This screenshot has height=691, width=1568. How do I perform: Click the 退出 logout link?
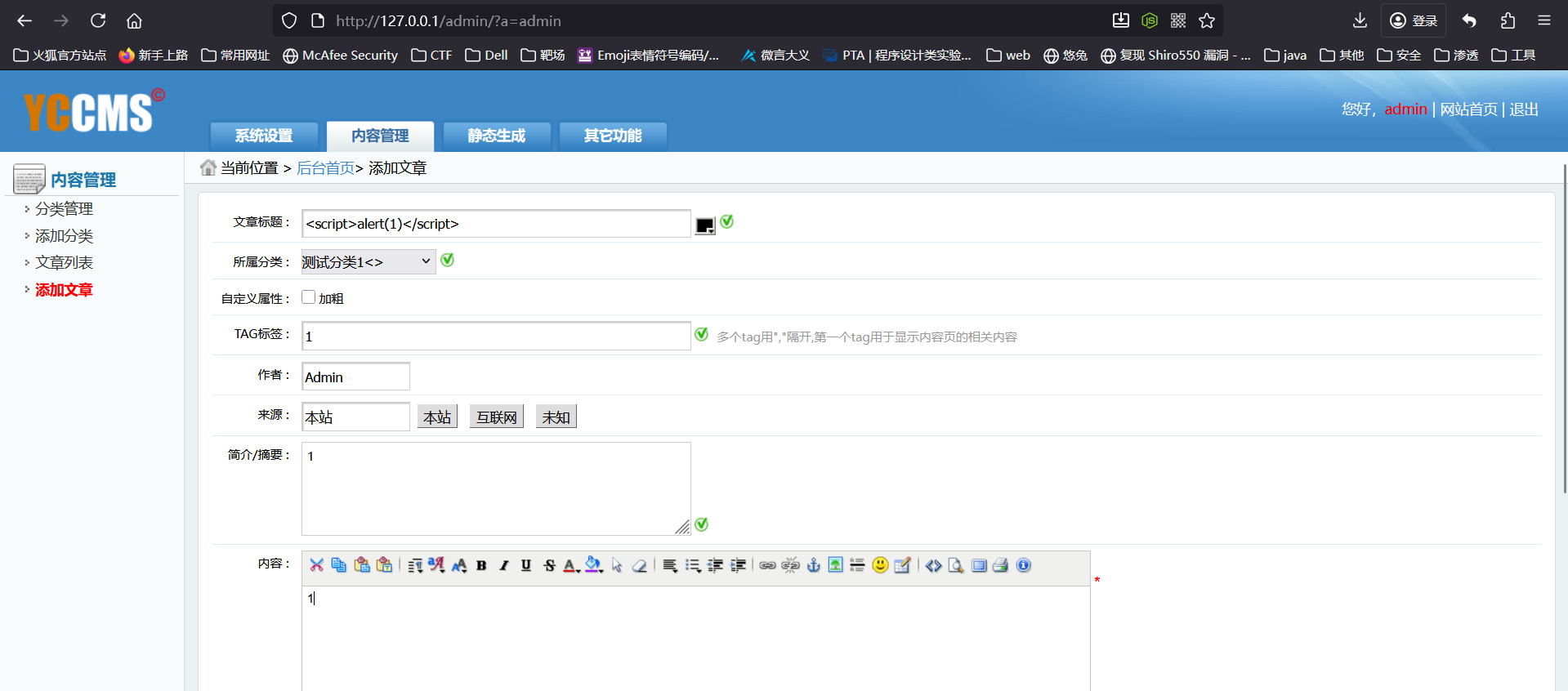1523,109
